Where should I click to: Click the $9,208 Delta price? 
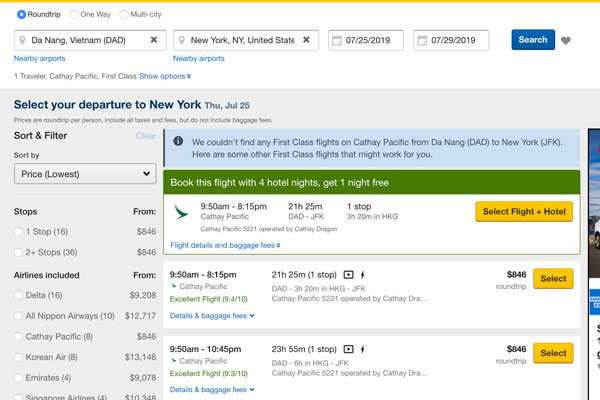pyautogui.click(x=143, y=295)
